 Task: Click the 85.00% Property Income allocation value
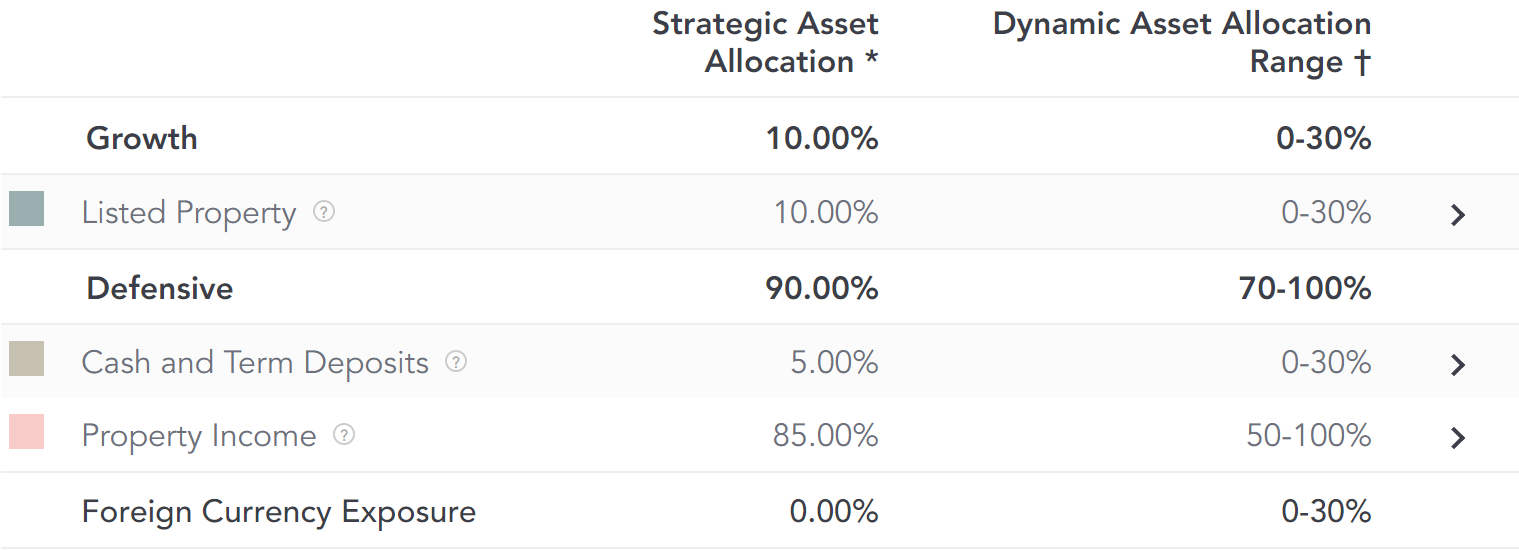[826, 436]
